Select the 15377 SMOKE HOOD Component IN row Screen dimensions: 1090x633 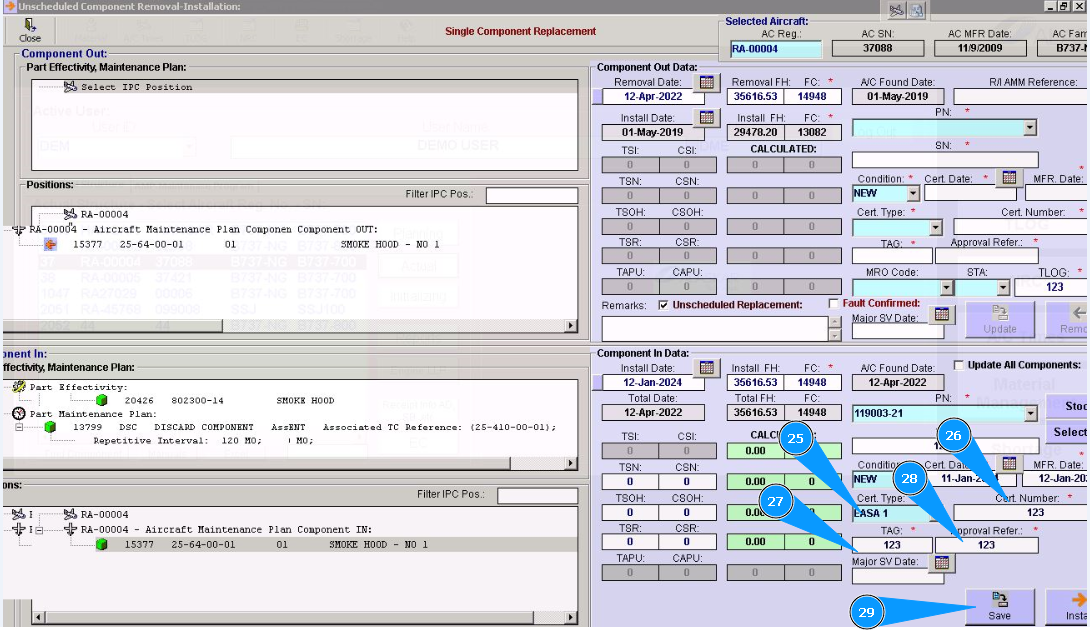pos(276,545)
